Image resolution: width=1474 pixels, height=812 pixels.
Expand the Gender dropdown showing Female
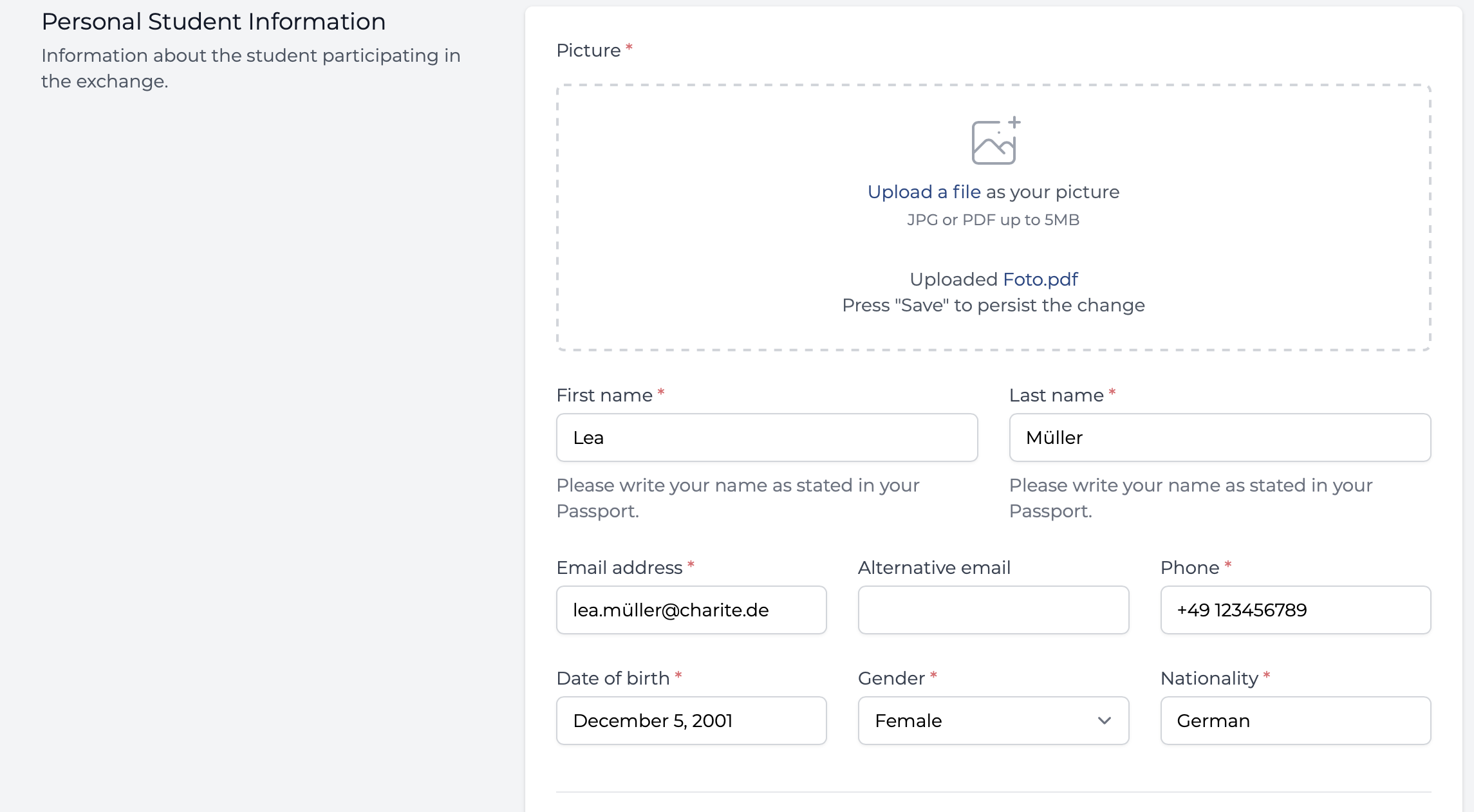click(x=993, y=721)
